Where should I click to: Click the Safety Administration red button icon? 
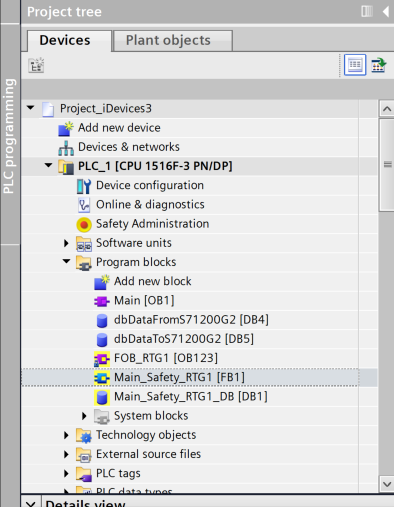(84, 224)
